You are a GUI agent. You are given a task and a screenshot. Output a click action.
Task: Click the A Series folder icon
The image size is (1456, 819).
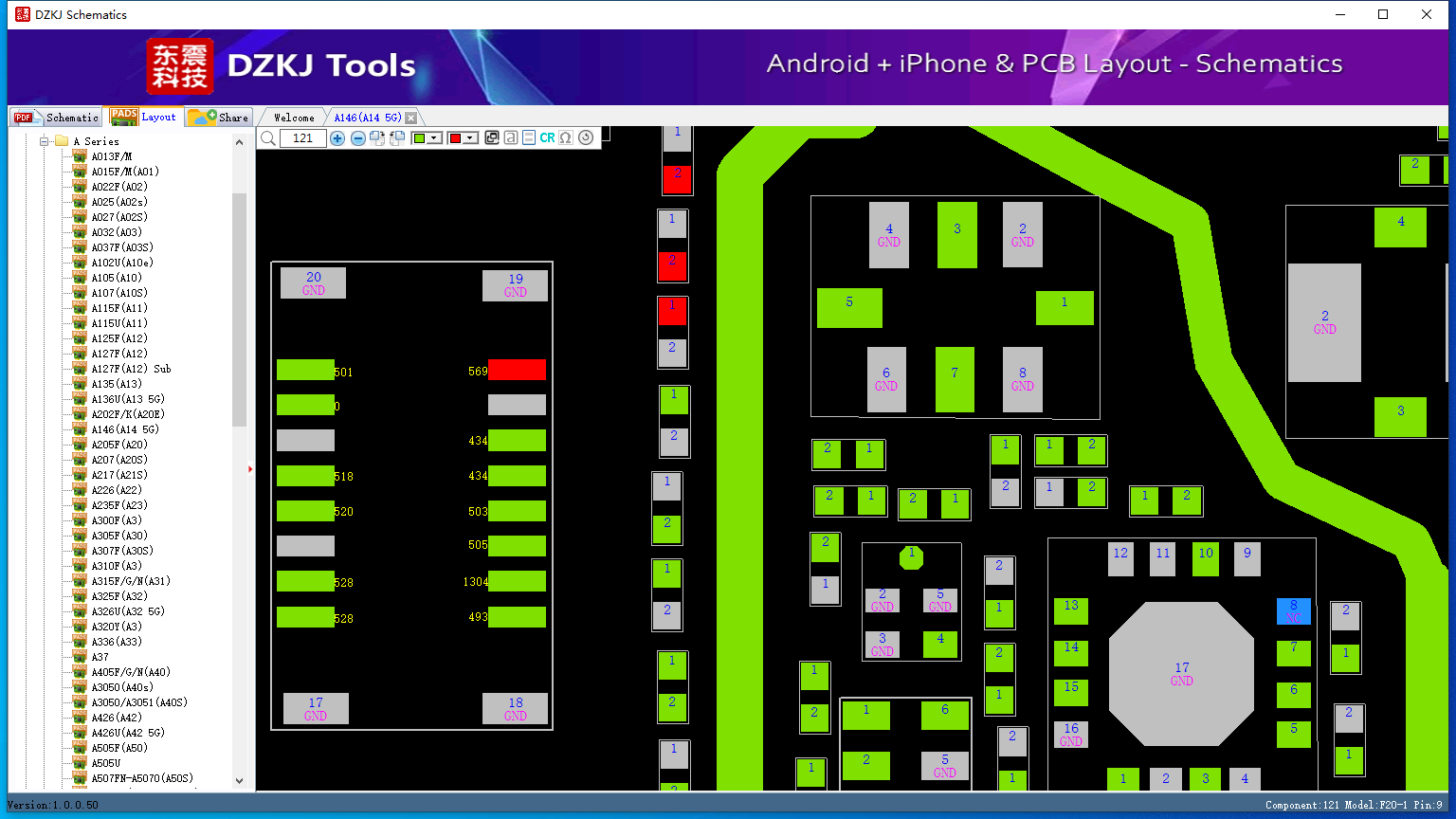[x=62, y=141]
